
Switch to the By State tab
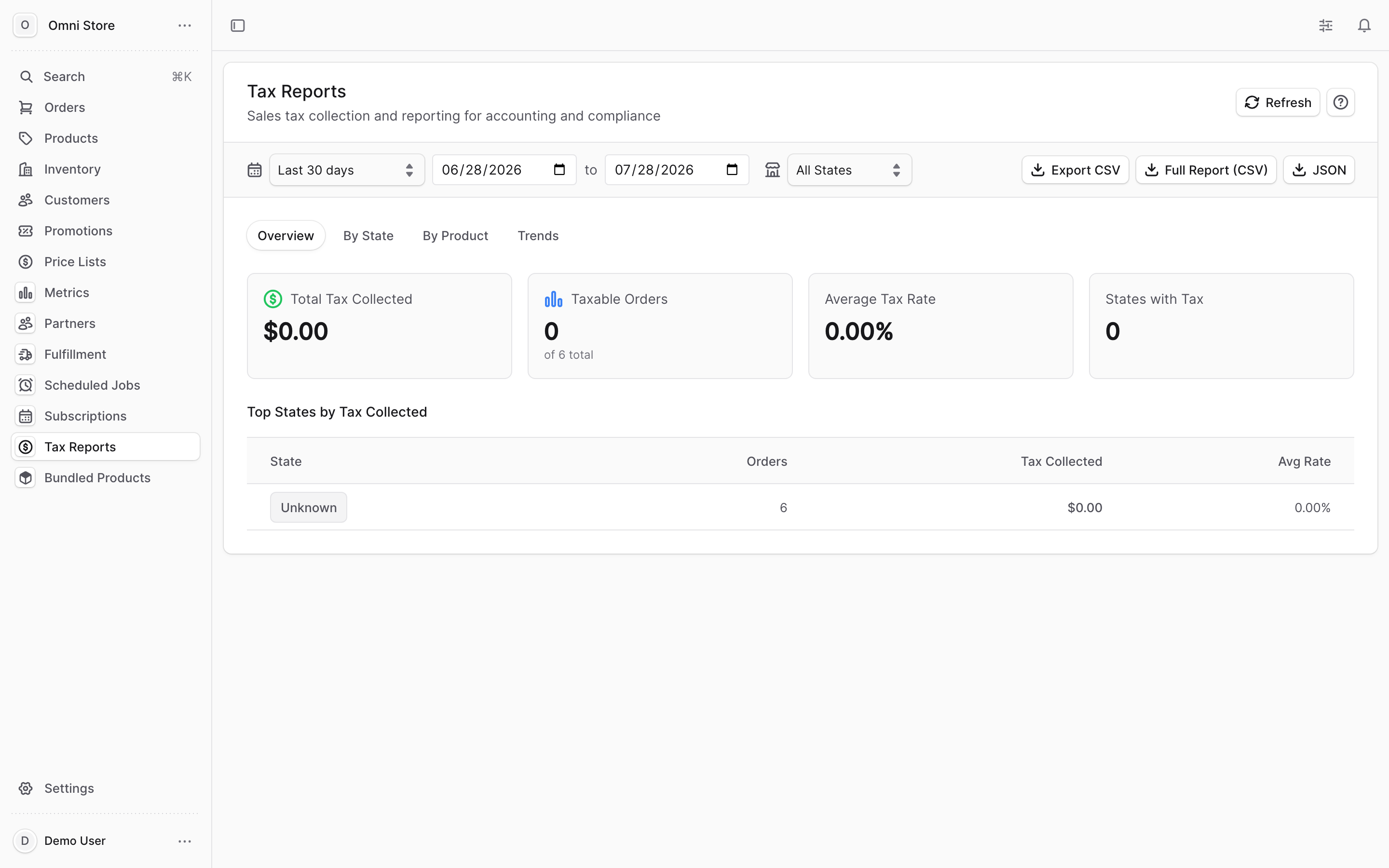(368, 235)
